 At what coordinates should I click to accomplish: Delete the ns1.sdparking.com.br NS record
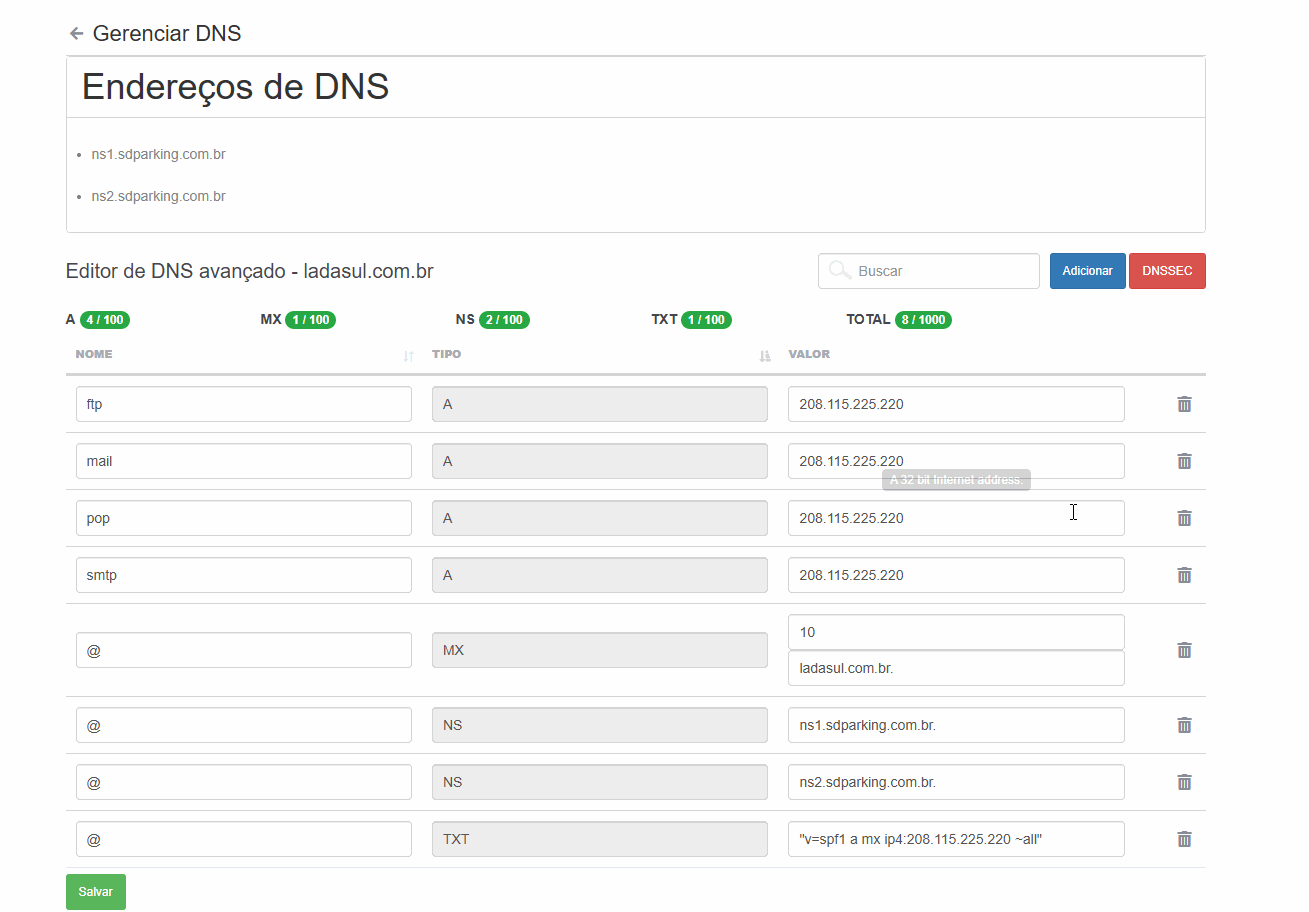[1184, 725]
